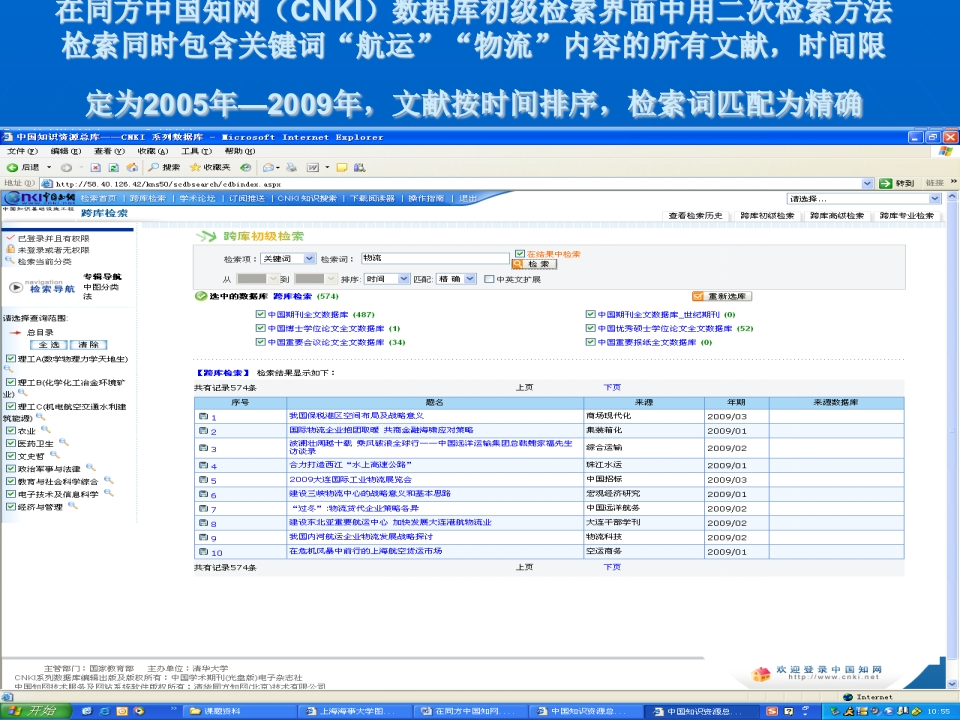Open the Mail icon dropdown arrow
960x720 pixels.
[x=278, y=167]
